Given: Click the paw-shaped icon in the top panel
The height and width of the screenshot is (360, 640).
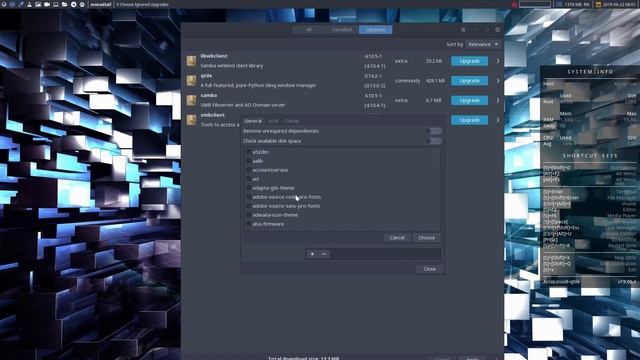Looking at the screenshot, I should [82, 4].
